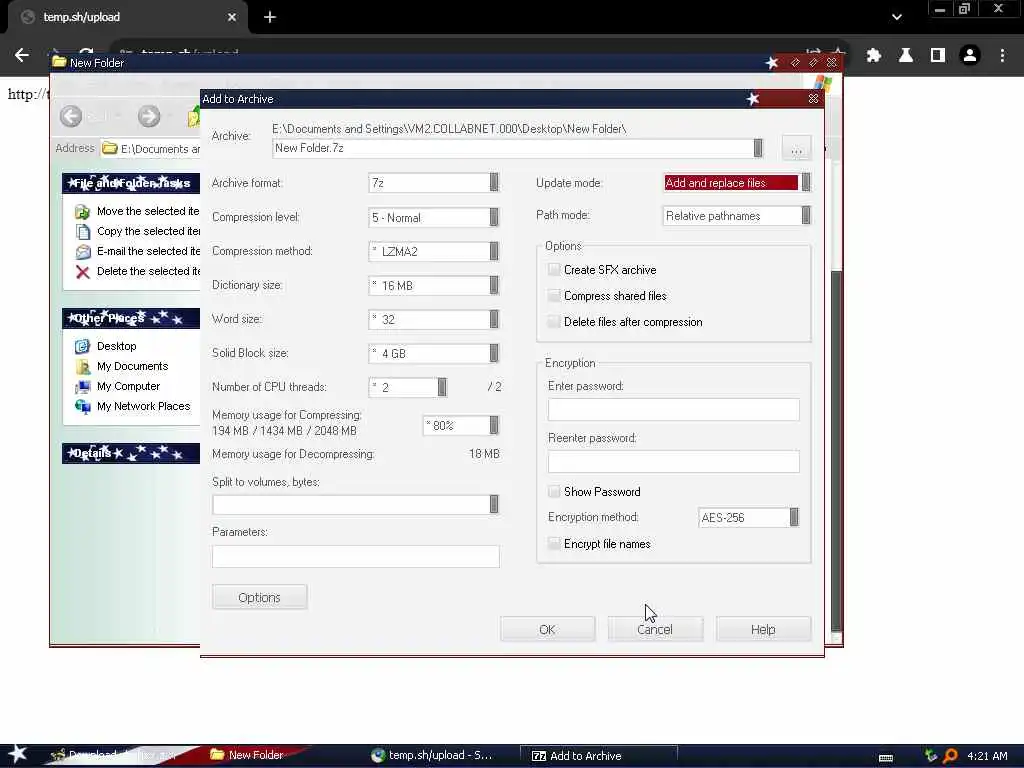The width and height of the screenshot is (1024, 768).
Task: Collapse the Other Places panel
Action: coord(131,319)
